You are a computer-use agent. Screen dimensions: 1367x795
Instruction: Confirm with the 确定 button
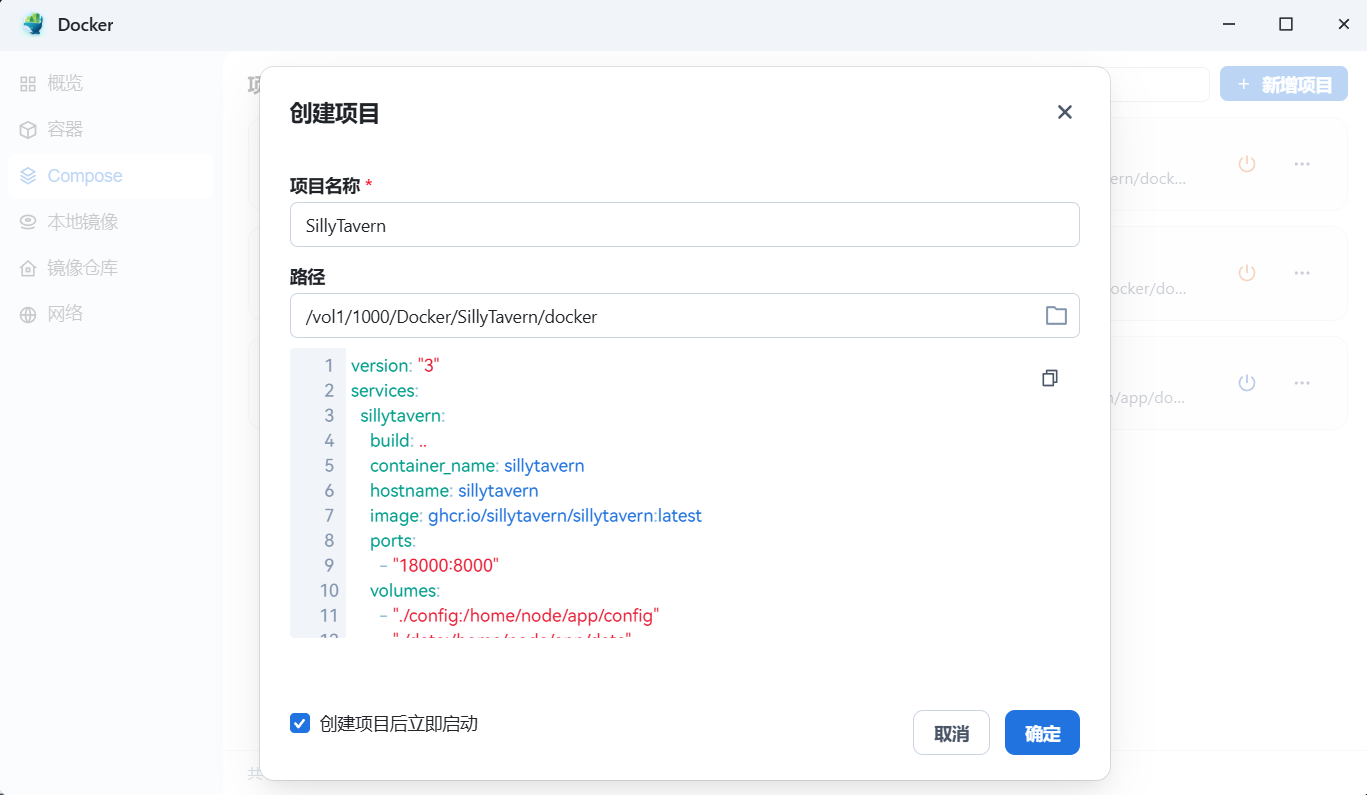click(1042, 733)
